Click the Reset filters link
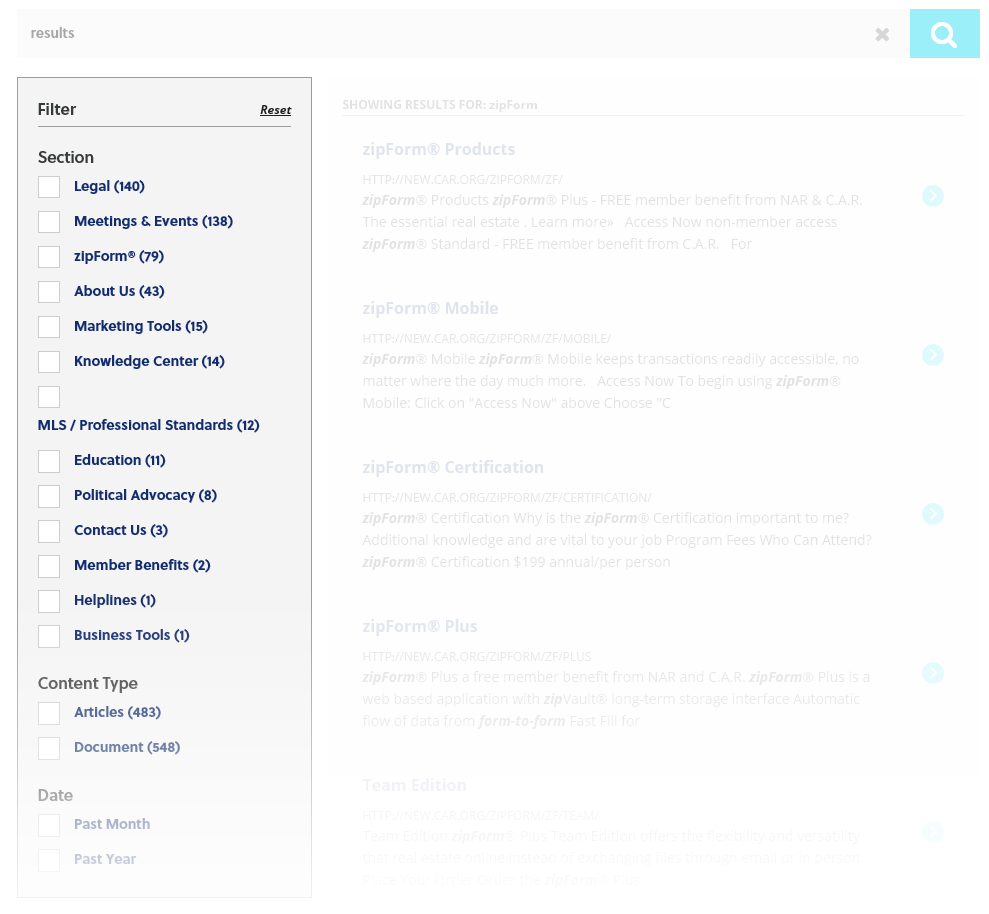Screen dimensions: 989x914 (x=275, y=110)
